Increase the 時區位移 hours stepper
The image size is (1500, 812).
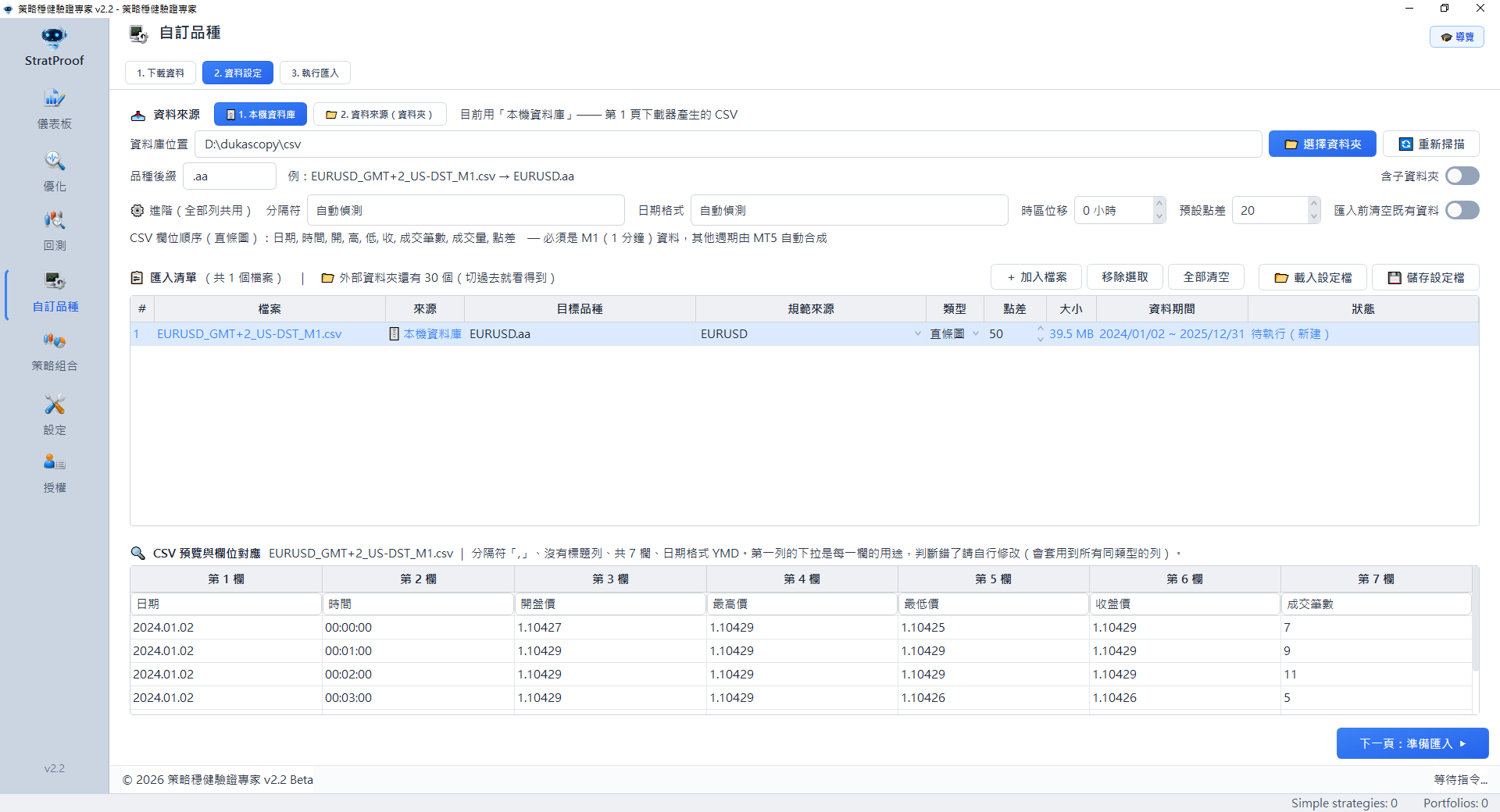pyautogui.click(x=1159, y=205)
